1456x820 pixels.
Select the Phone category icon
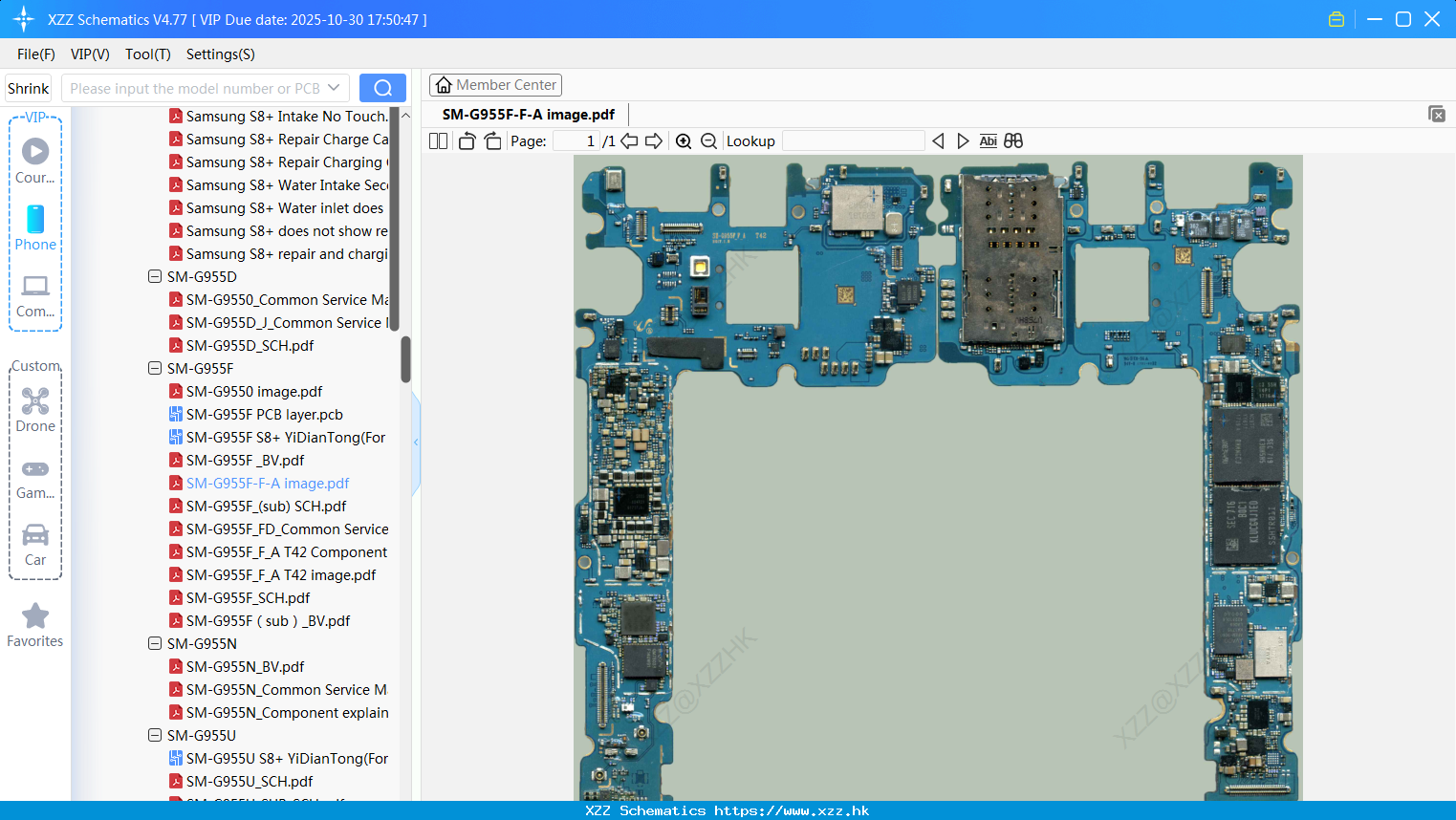pos(35,219)
